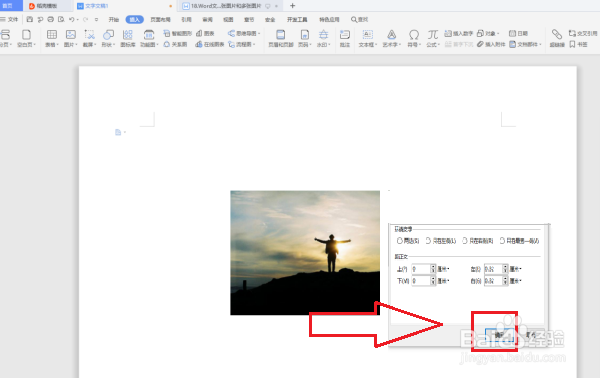This screenshot has width=600, height=379.
Task: Open the mind map (思维导图) dropdown
Action: coord(244,33)
